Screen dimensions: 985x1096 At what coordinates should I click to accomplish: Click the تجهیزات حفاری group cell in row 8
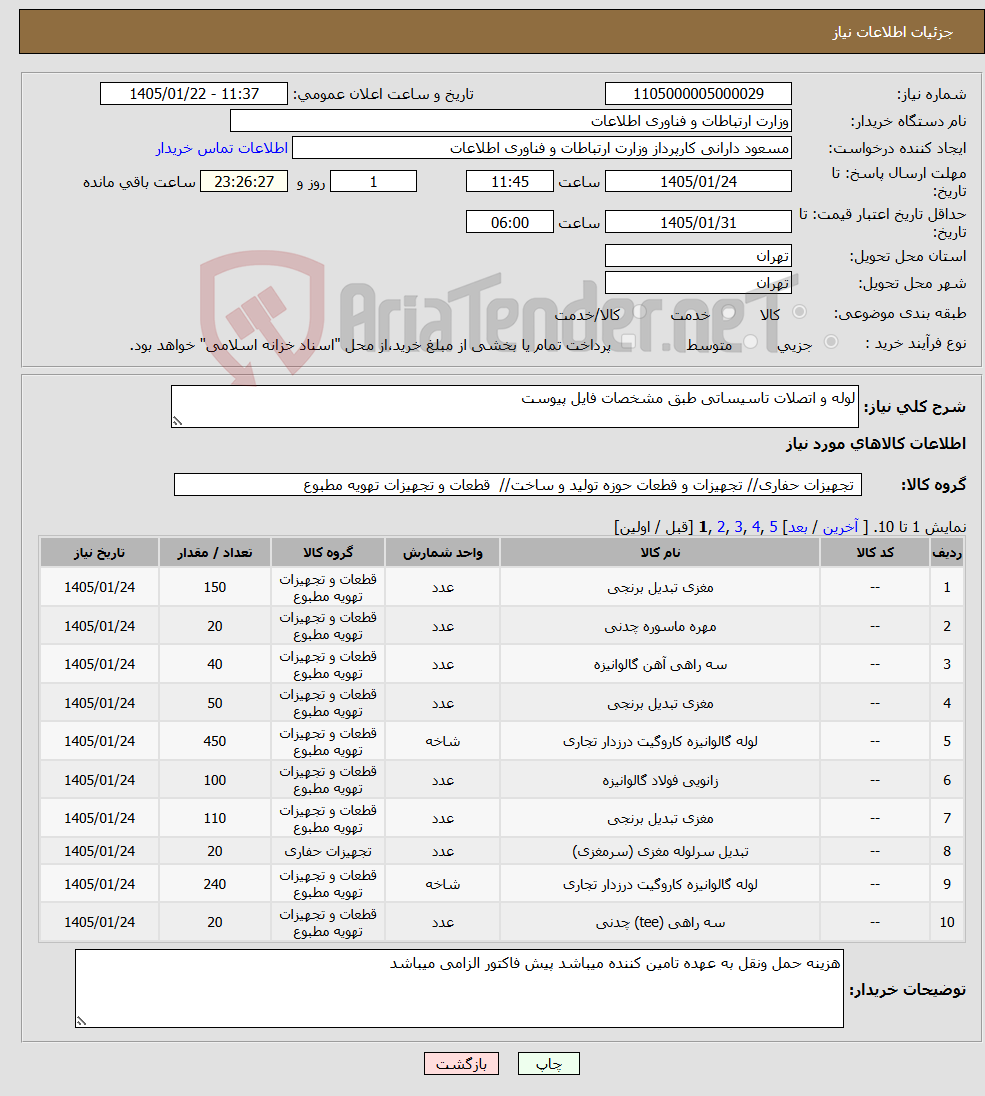(328, 851)
